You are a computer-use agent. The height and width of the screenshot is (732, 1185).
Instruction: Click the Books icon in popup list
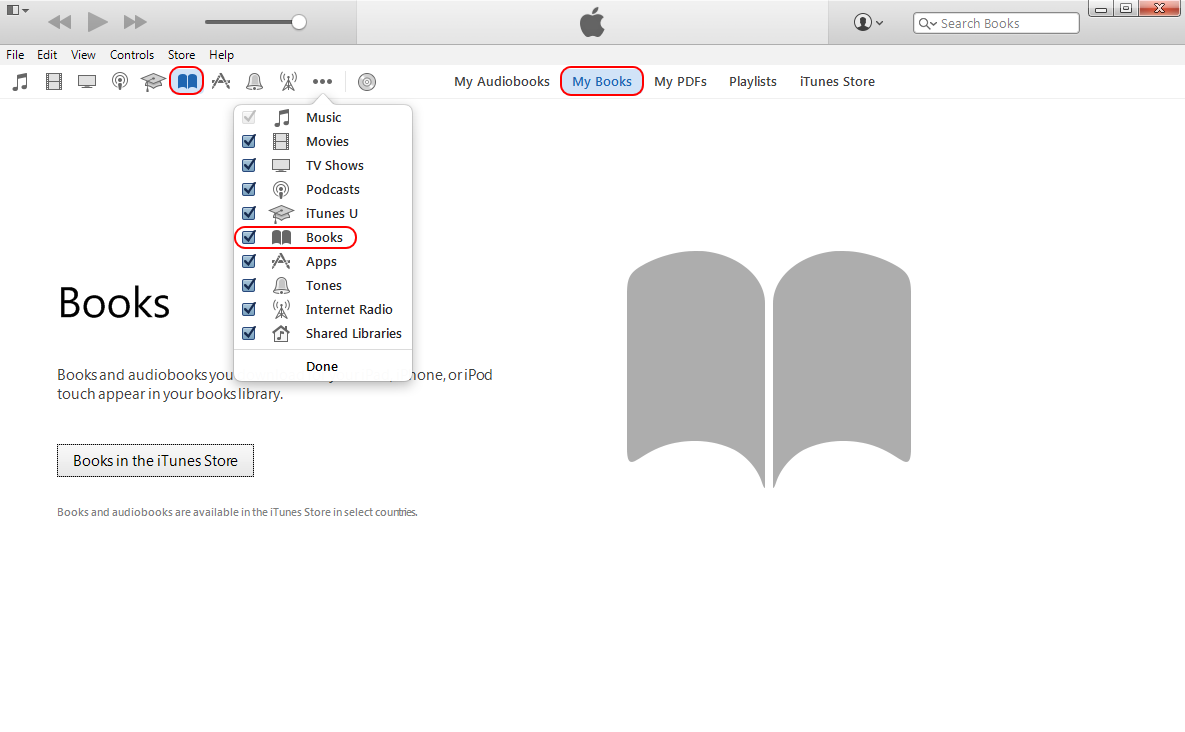(x=281, y=237)
